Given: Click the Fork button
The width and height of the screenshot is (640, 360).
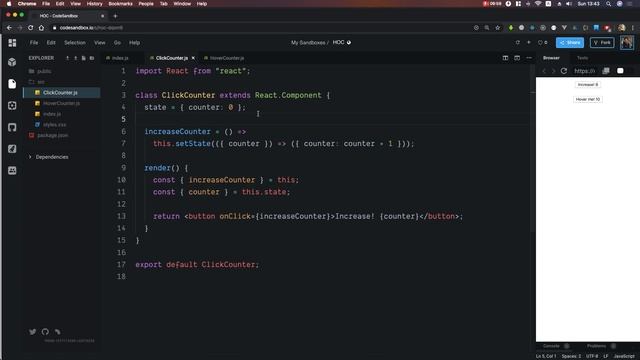Looking at the screenshot, I should (602, 42).
